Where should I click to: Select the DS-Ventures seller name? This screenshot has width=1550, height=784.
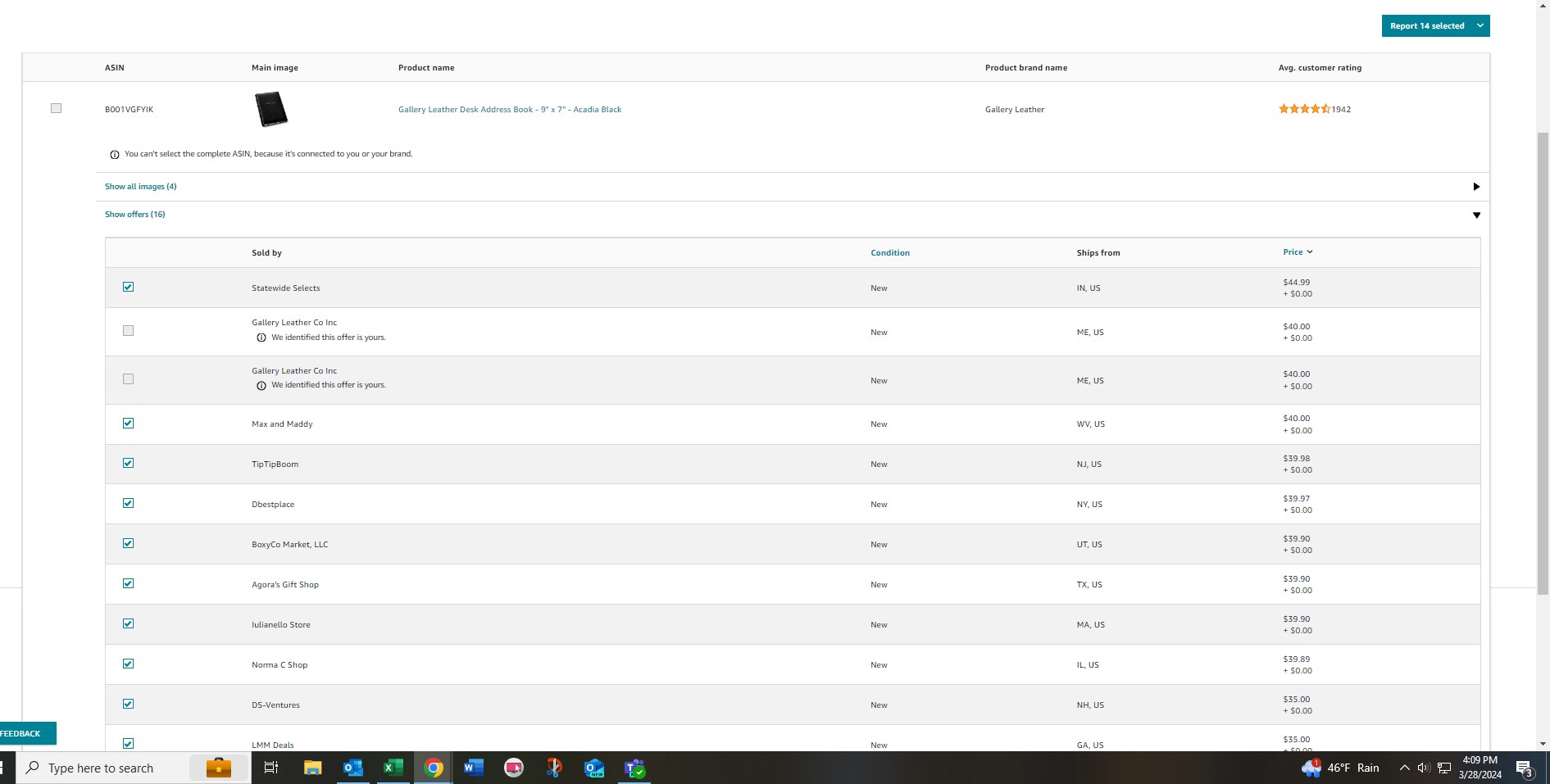(x=275, y=705)
